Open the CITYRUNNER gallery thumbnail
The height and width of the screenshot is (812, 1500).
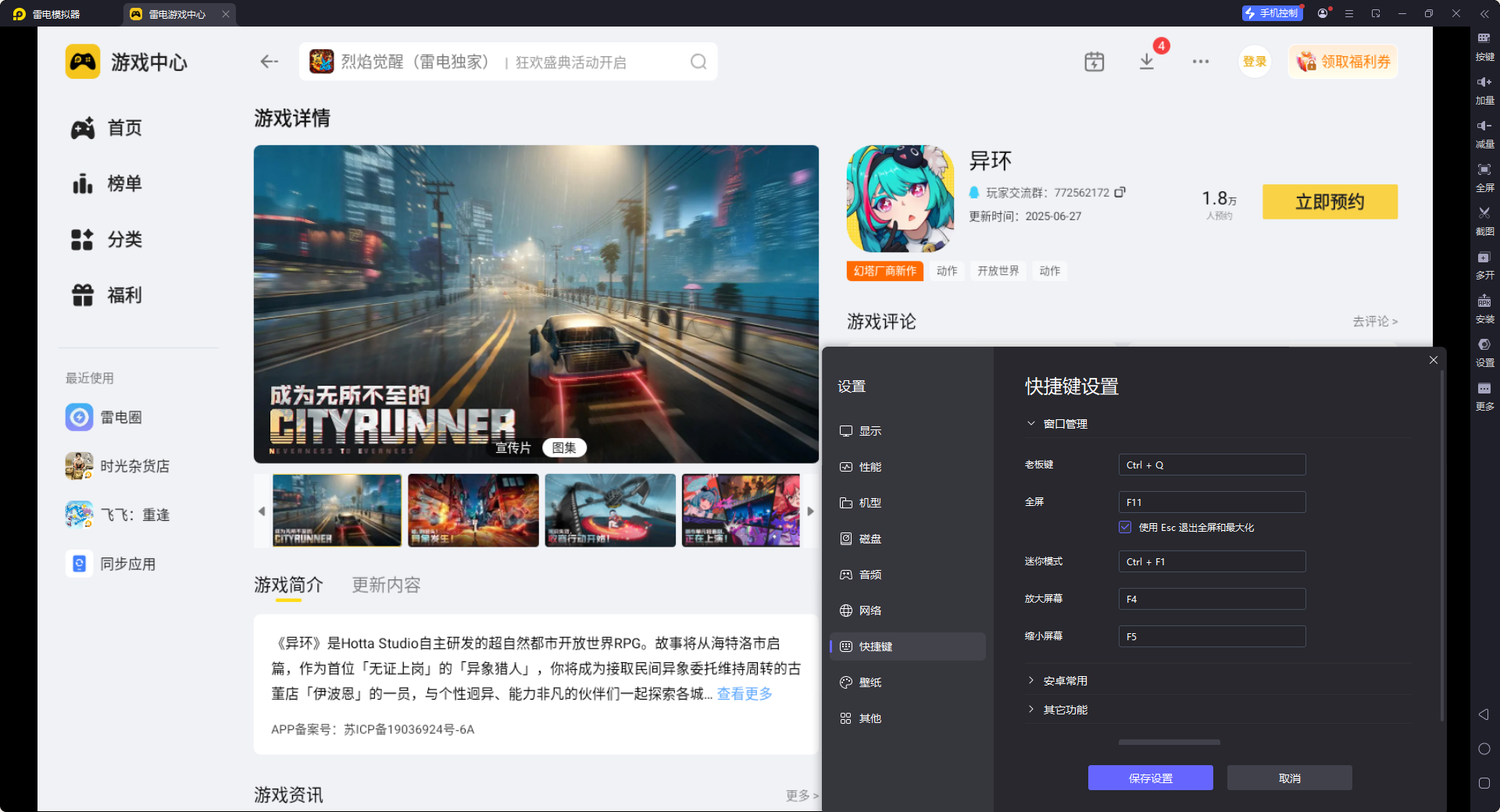(x=336, y=511)
